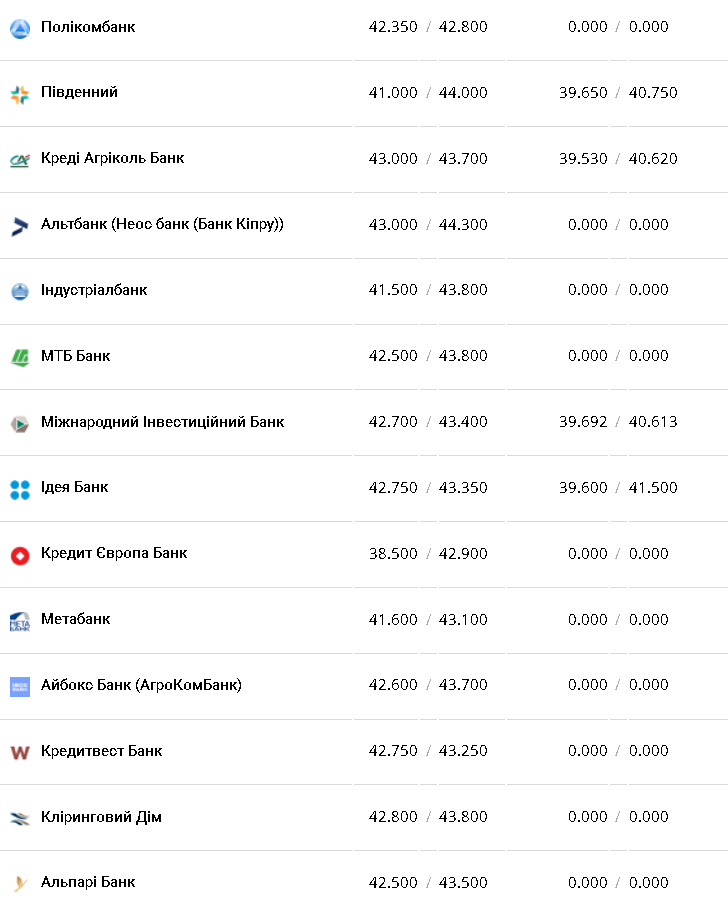Viewport: 728px width, 910px height.
Task: Select Ідея Банк rate 39.600 / 41.500
Action: [x=618, y=488]
